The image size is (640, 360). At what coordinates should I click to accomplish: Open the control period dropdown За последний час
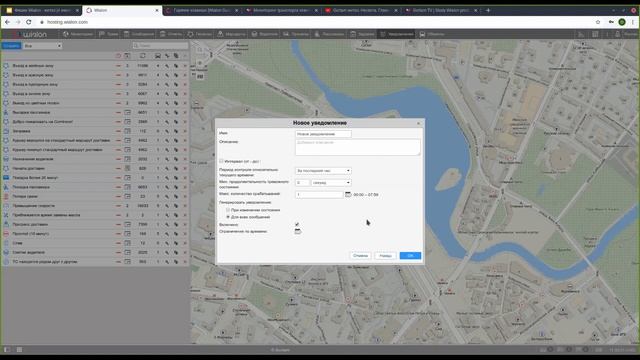[x=323, y=171]
